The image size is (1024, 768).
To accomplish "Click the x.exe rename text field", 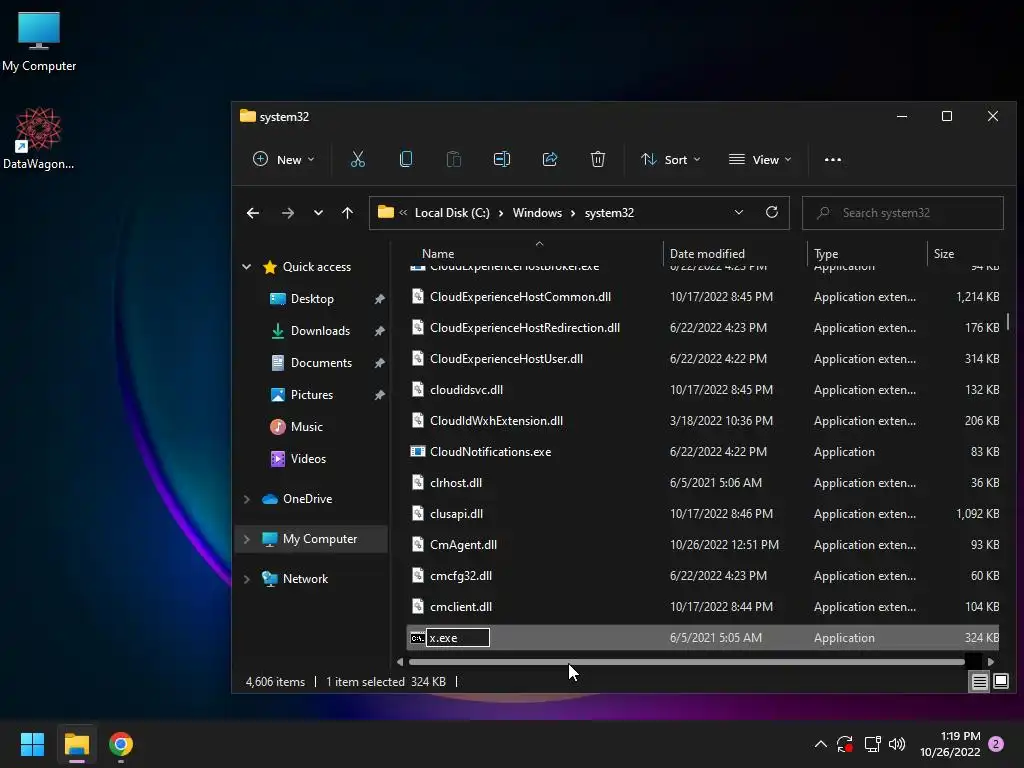I will coord(458,638).
